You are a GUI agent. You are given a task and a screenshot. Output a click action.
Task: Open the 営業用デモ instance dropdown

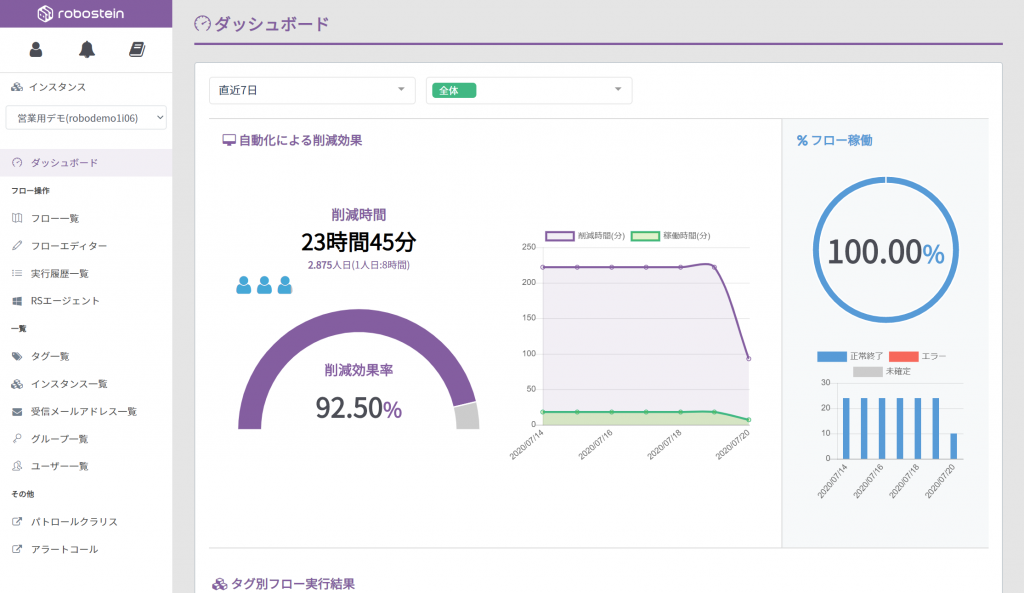coord(86,118)
